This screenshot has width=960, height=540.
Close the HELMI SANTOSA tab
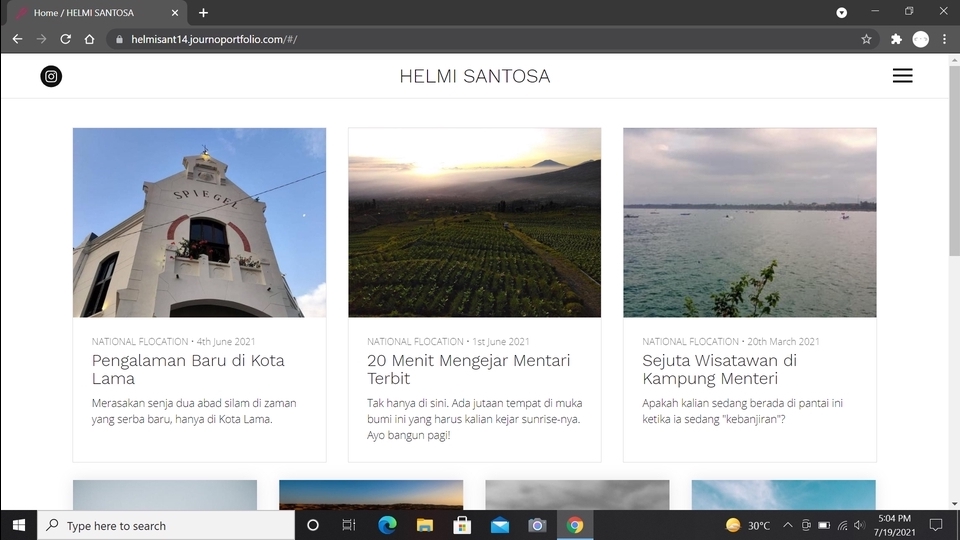tap(175, 12)
